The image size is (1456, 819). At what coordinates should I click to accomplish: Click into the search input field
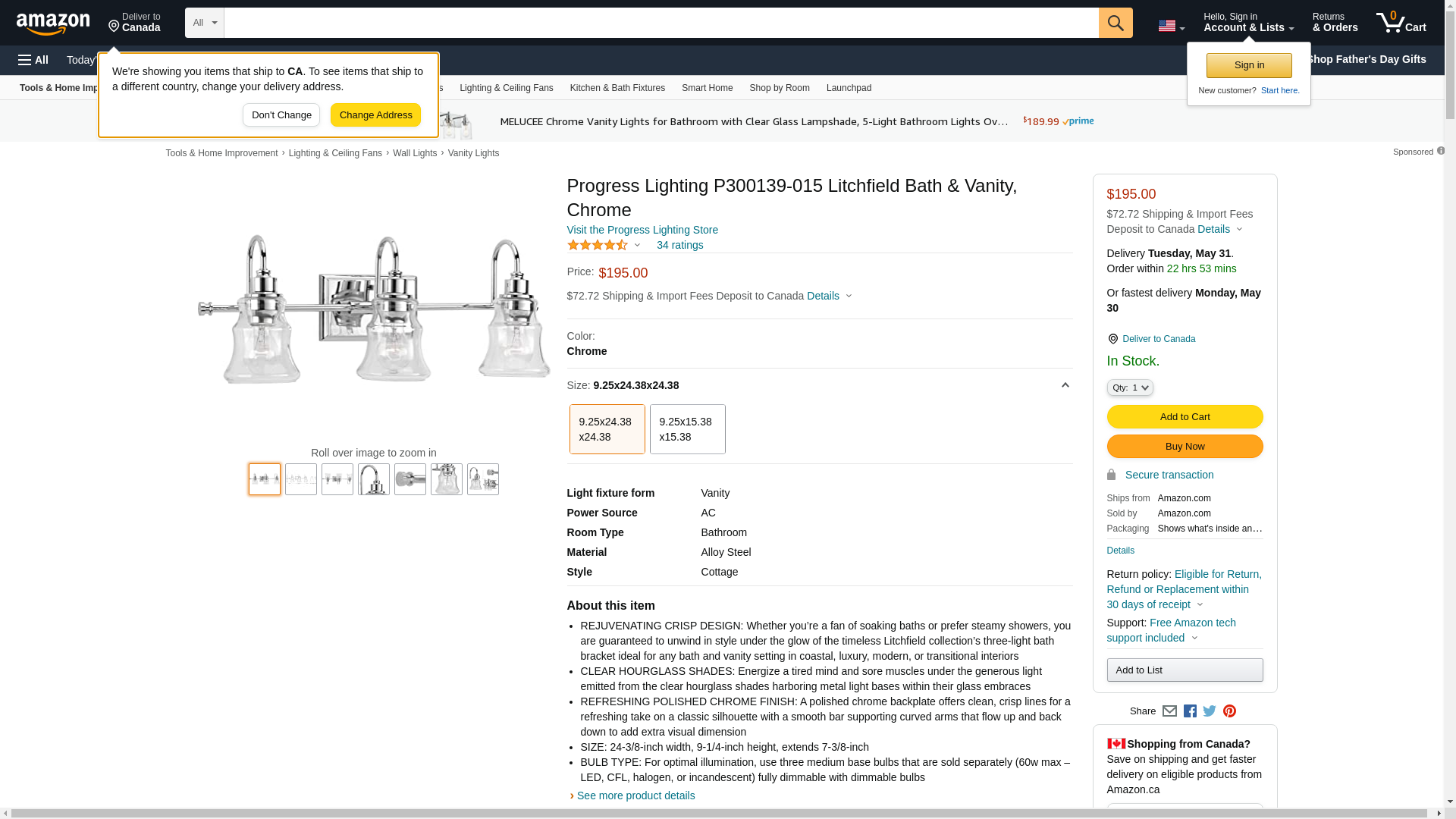[x=660, y=23]
